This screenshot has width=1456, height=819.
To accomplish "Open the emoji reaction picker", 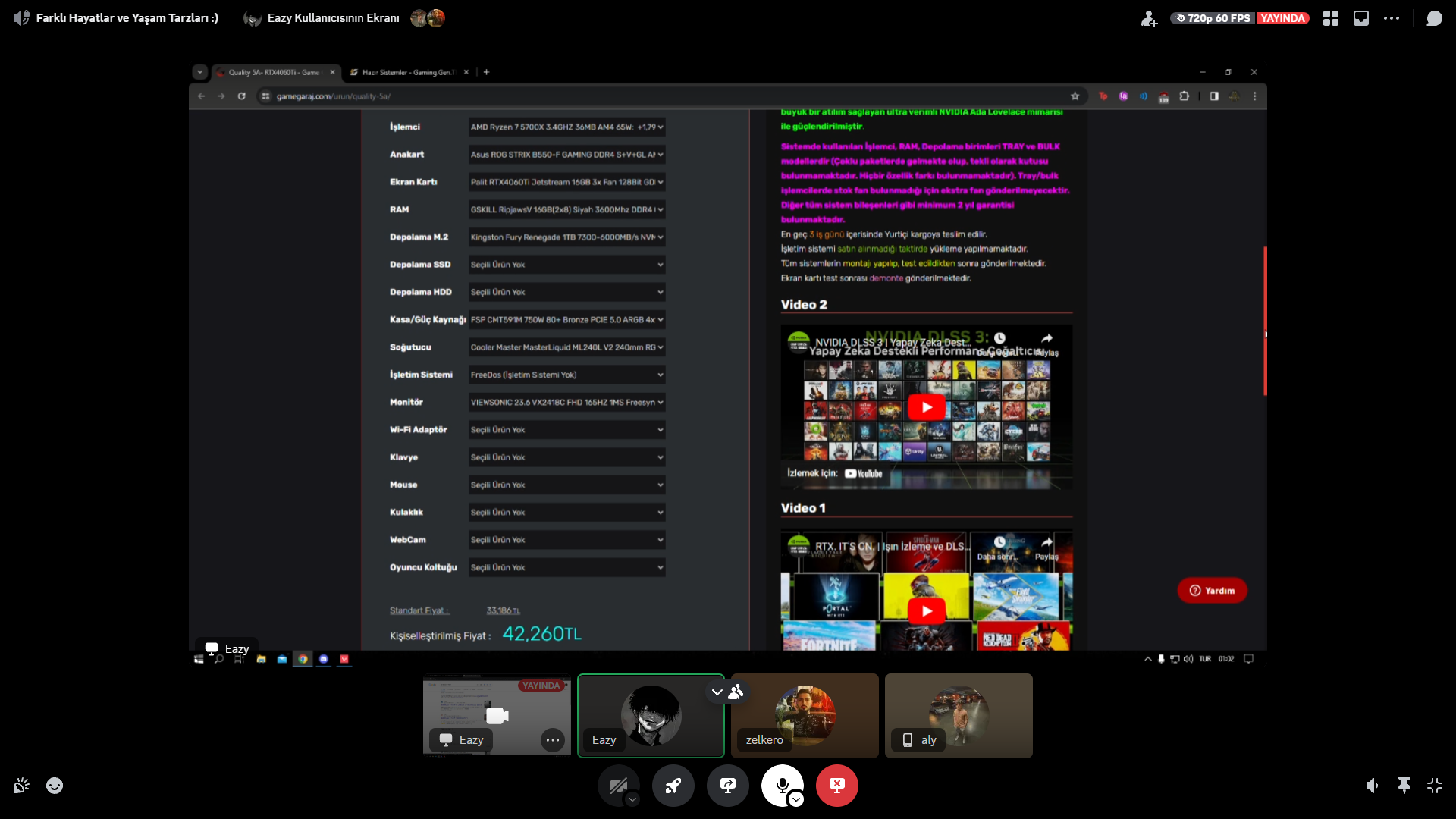I will click(55, 786).
